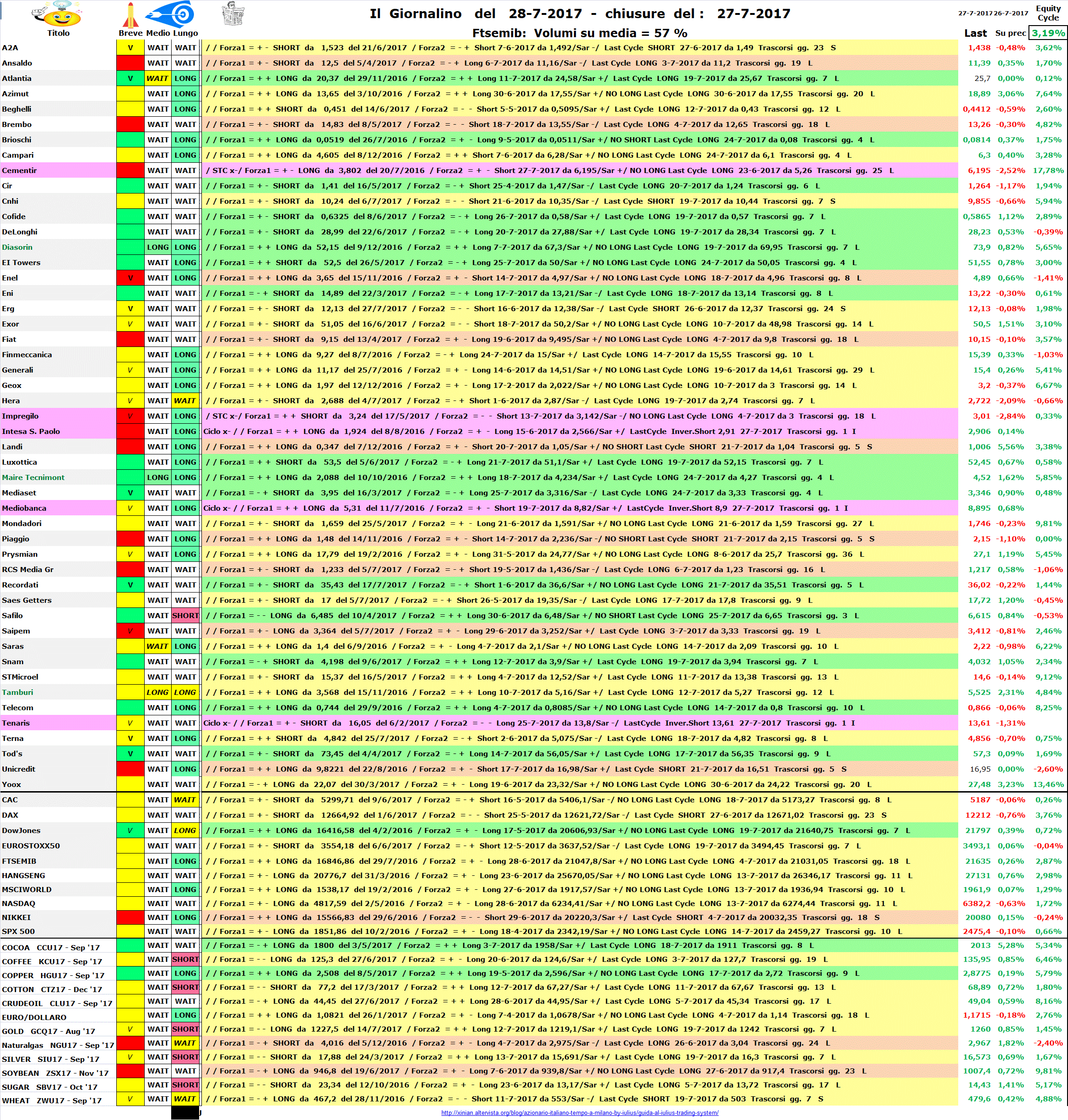The width and height of the screenshot is (1068, 1120).
Task: Click the Equity Cycle header
Action: click(x=1048, y=13)
